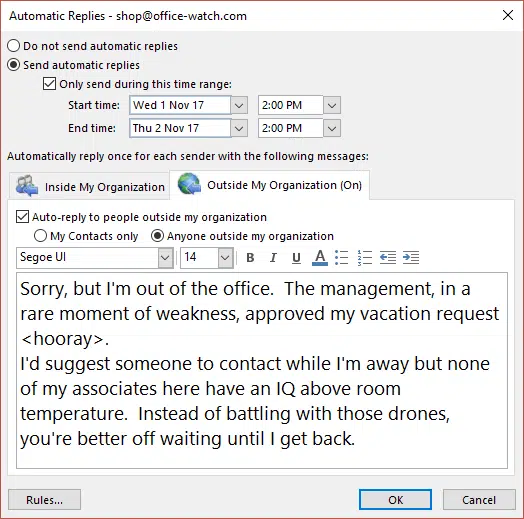Click the font color A icon
Screen dimensions: 524x519
tap(320, 258)
